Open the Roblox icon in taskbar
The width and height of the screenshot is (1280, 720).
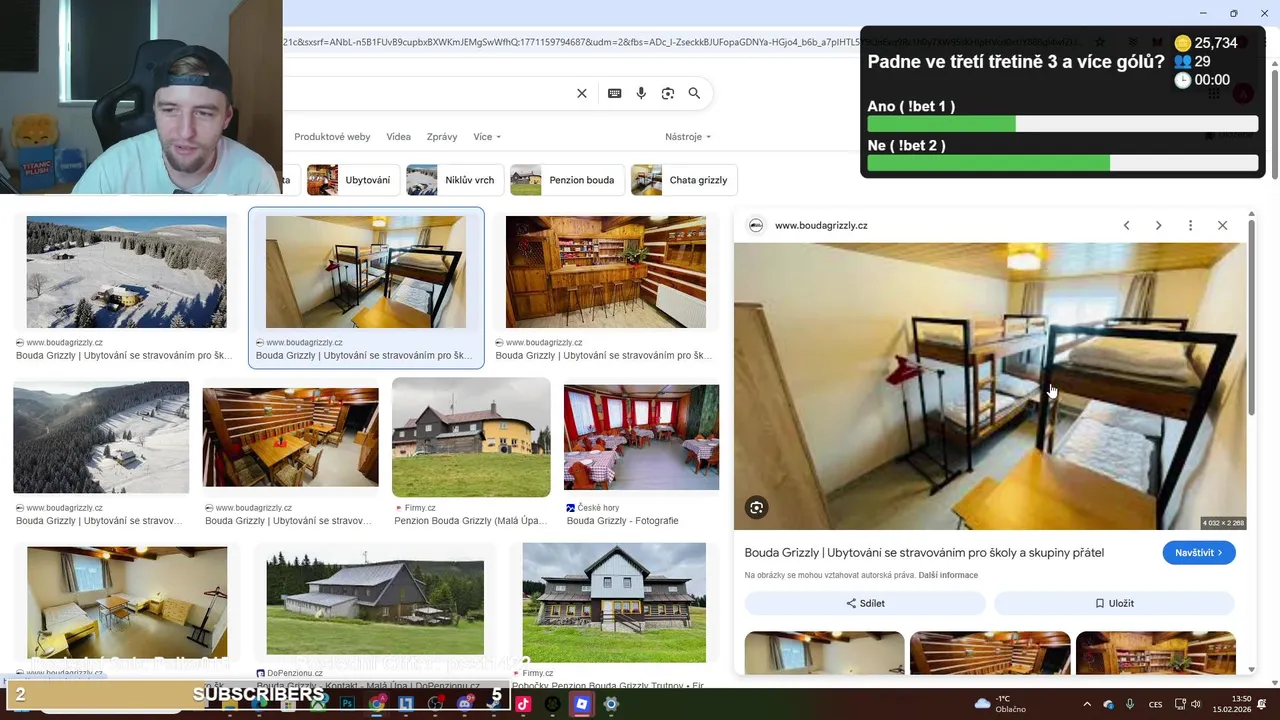tap(581, 704)
